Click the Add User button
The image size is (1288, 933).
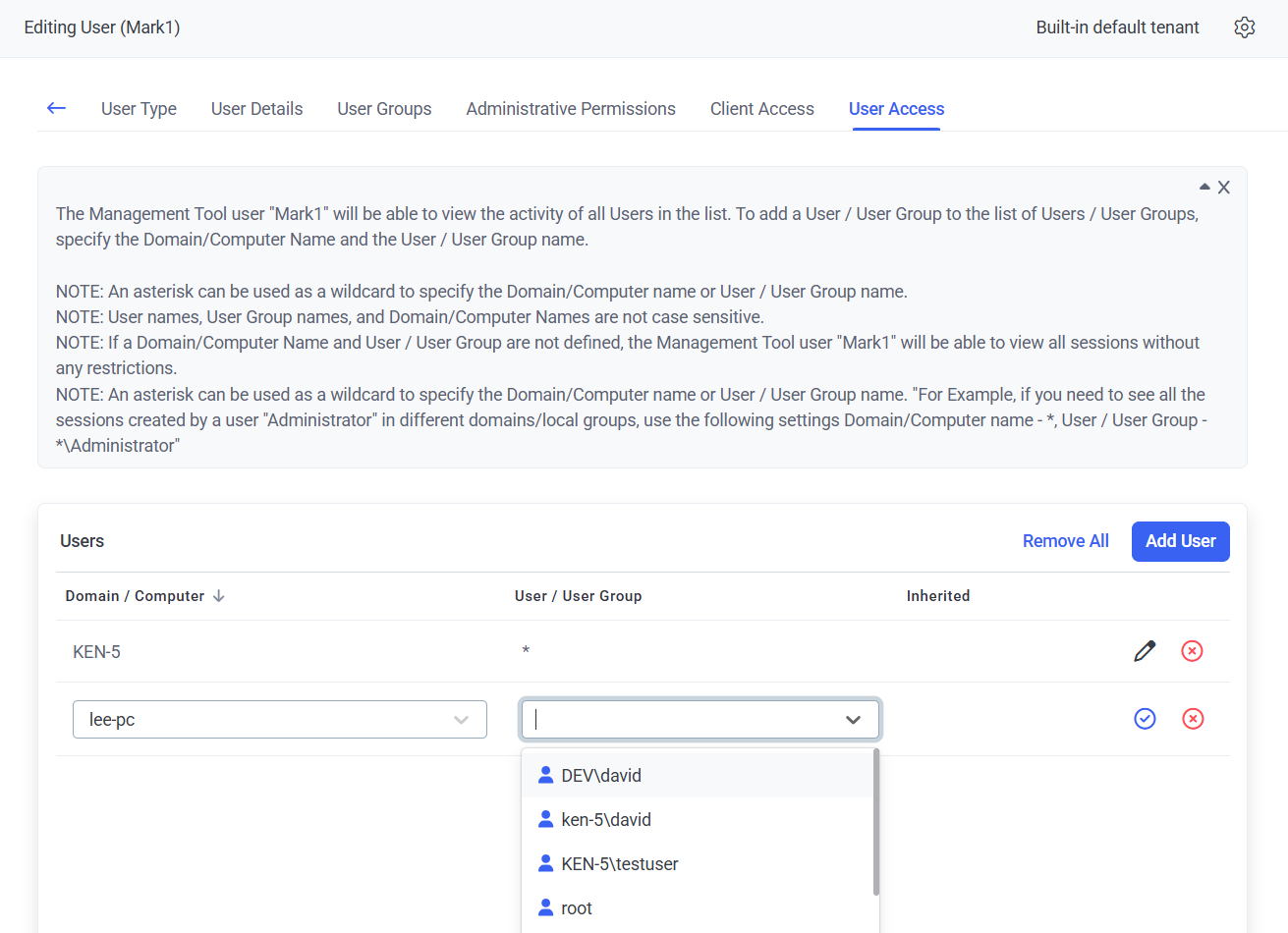pos(1180,541)
